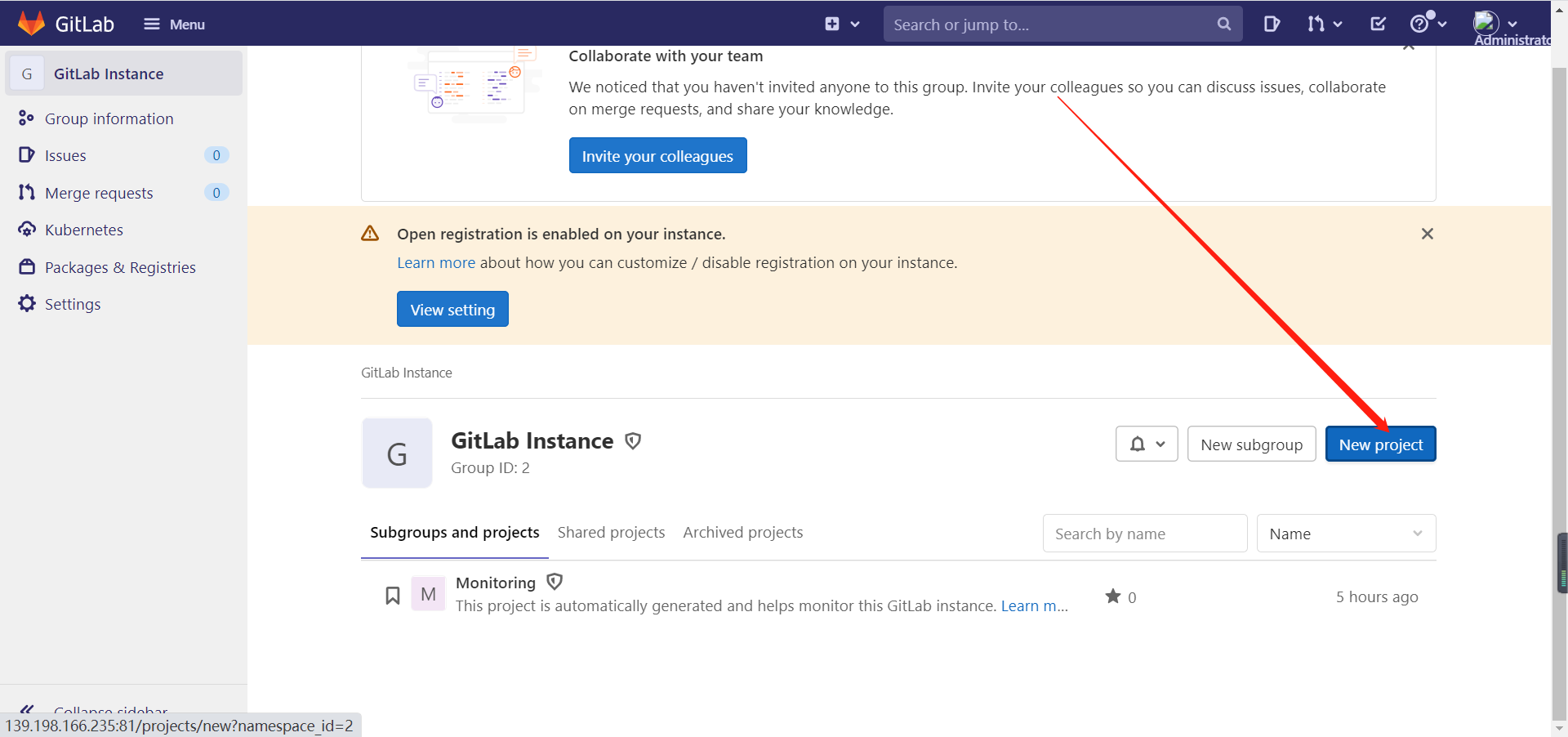
Task: Click the View setting button
Action: [452, 309]
